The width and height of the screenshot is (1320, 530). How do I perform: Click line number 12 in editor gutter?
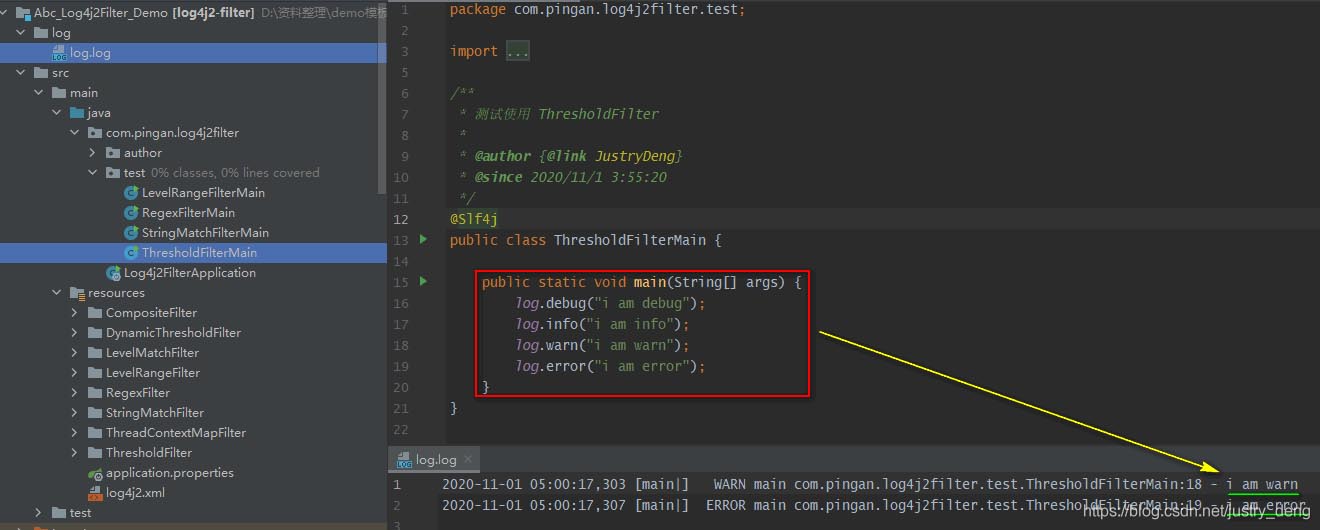(x=401, y=219)
